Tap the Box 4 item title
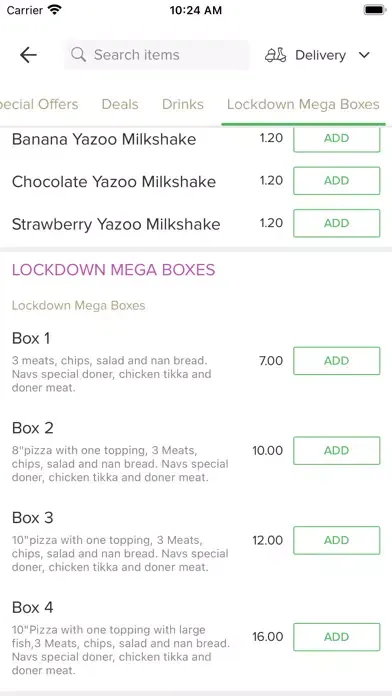The image size is (392, 696). [33, 607]
